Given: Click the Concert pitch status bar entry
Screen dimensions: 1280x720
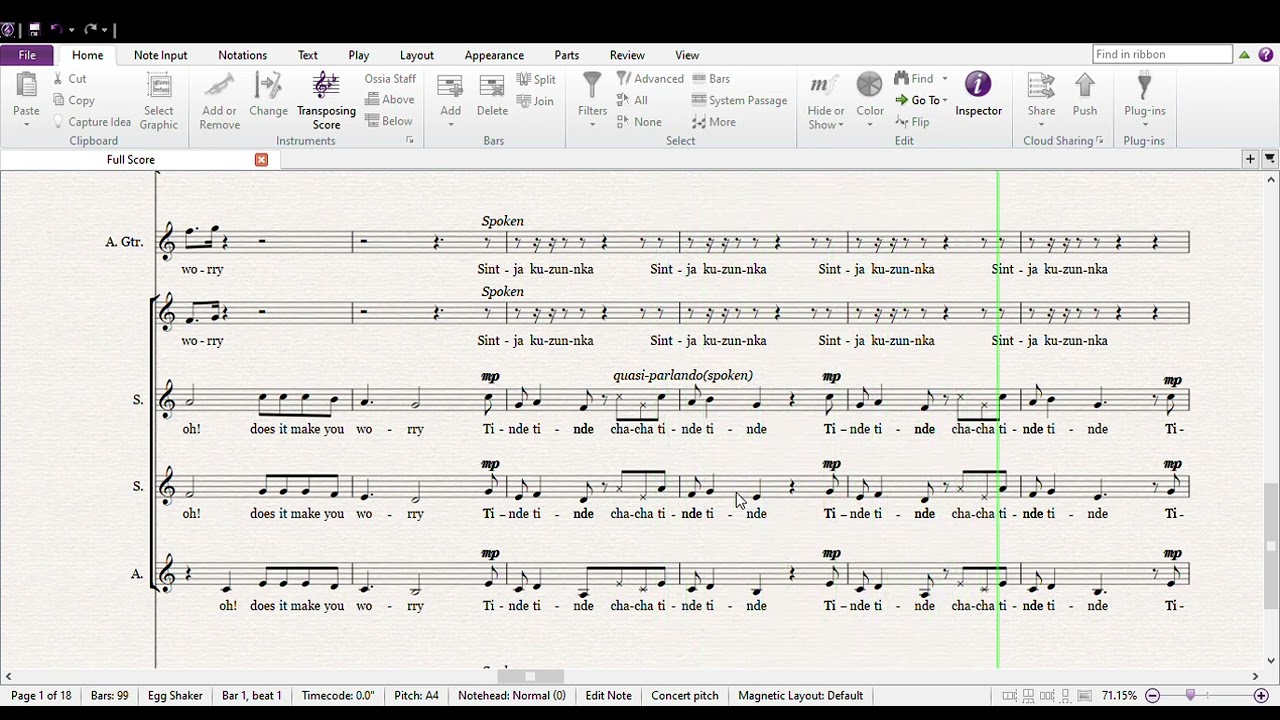Looking at the screenshot, I should click(x=685, y=695).
